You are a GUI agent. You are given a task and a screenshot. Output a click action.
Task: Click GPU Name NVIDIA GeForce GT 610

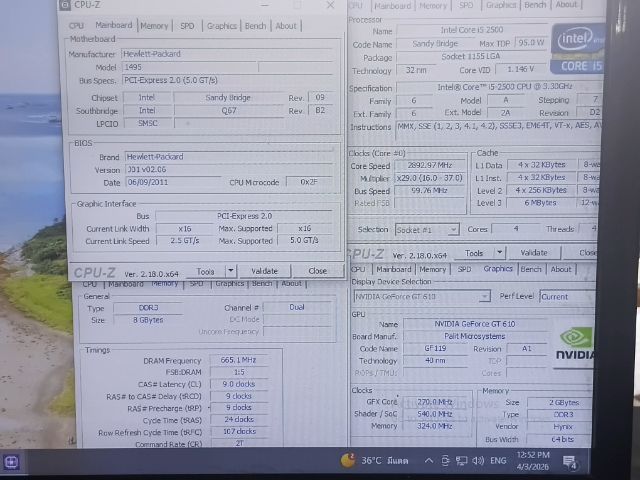tap(475, 324)
